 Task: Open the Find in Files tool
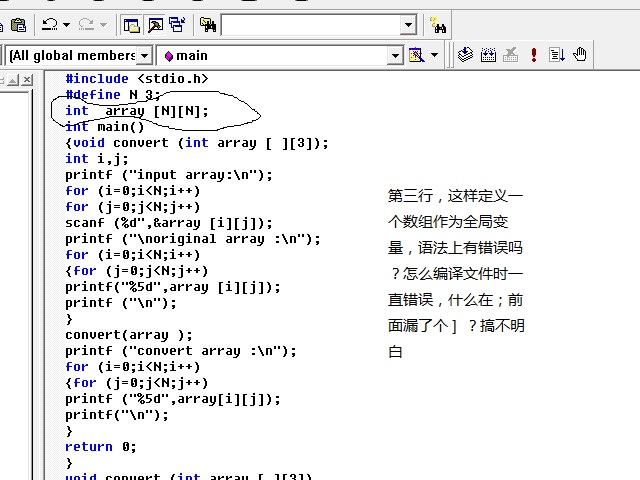(208, 24)
